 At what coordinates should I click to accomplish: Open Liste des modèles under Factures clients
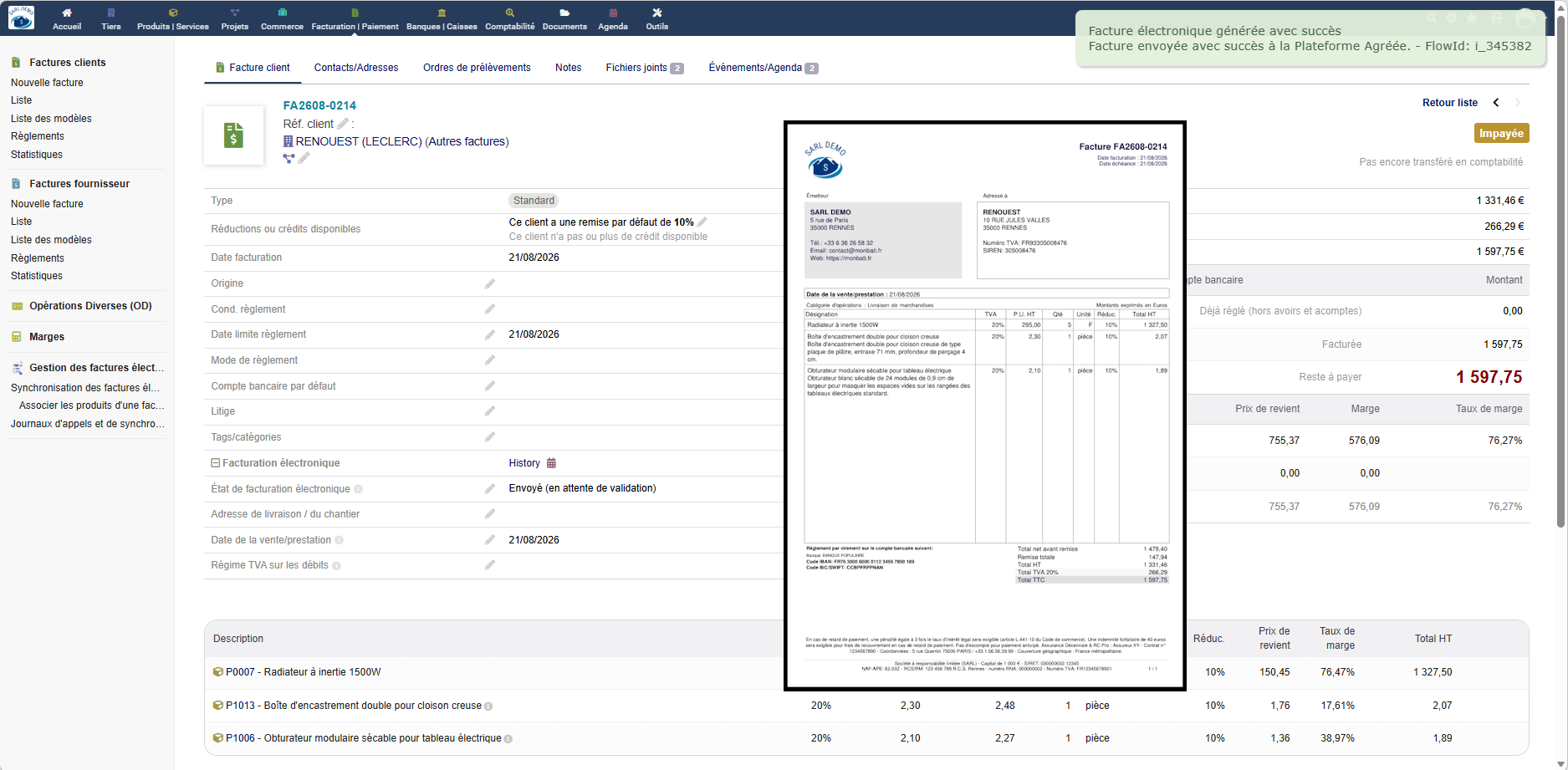[x=51, y=119]
